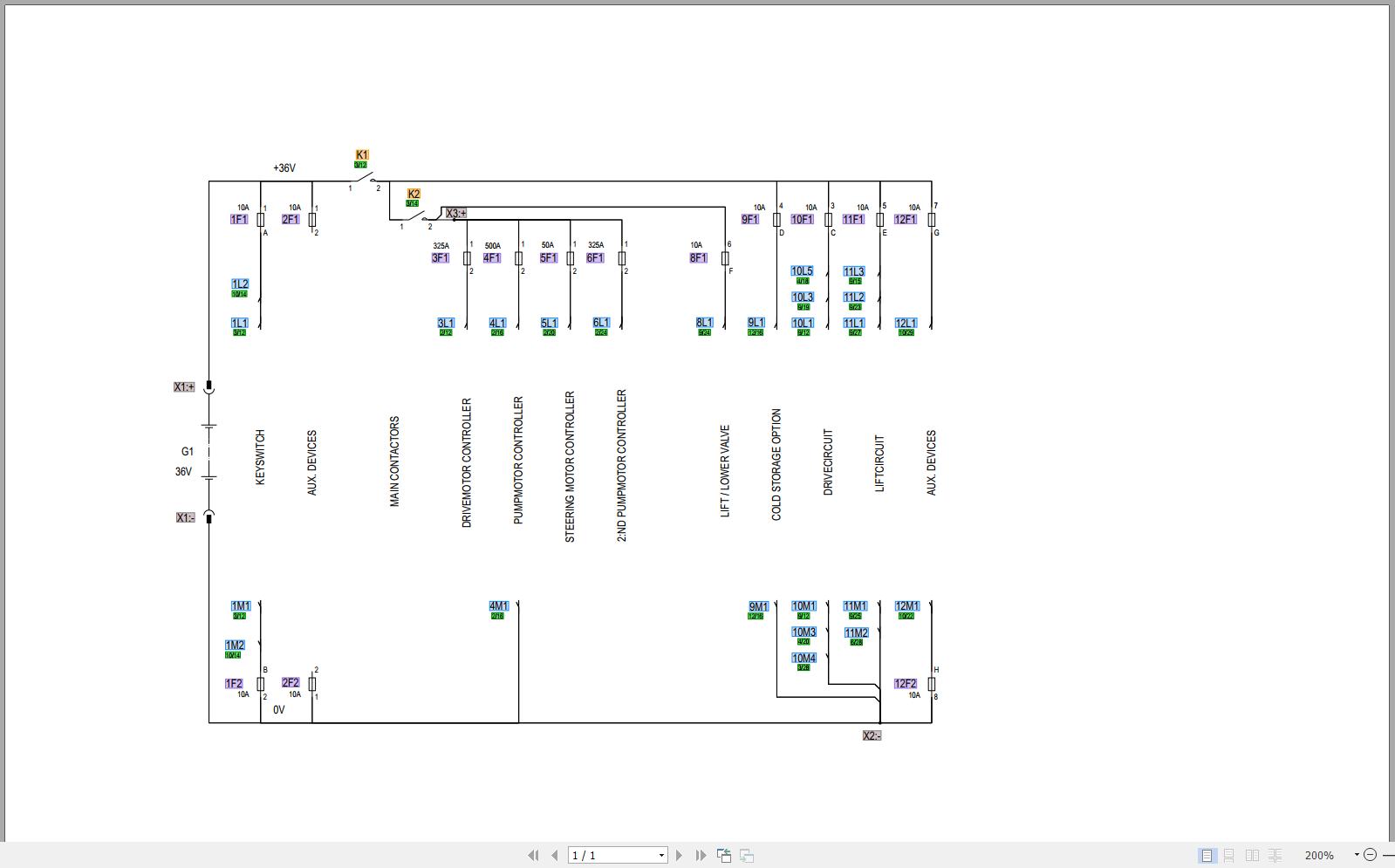This screenshot has height=868, width=1395.
Task: Click the G1 battery label
Action: click(x=188, y=452)
